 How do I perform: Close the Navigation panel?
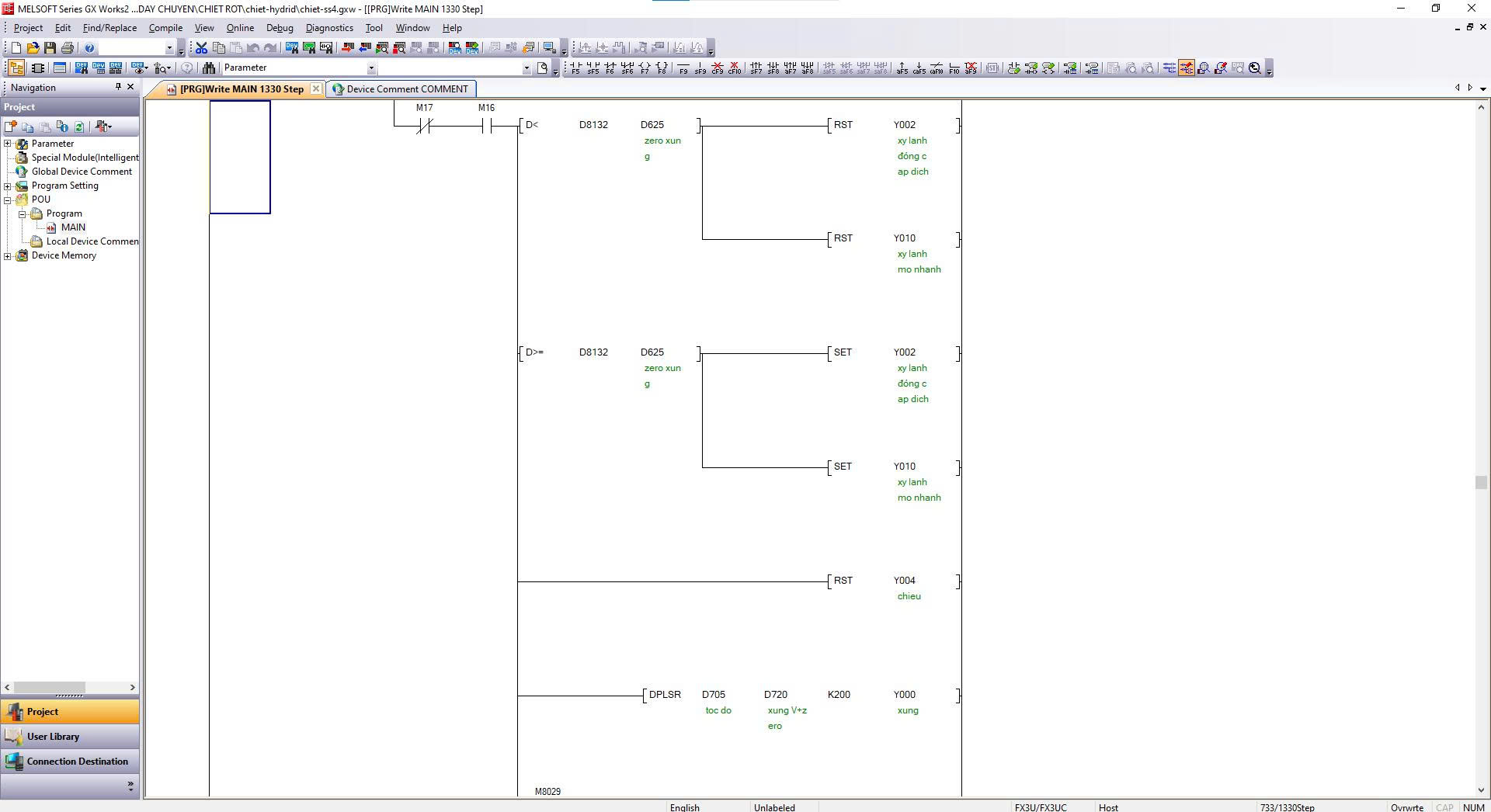[130, 87]
